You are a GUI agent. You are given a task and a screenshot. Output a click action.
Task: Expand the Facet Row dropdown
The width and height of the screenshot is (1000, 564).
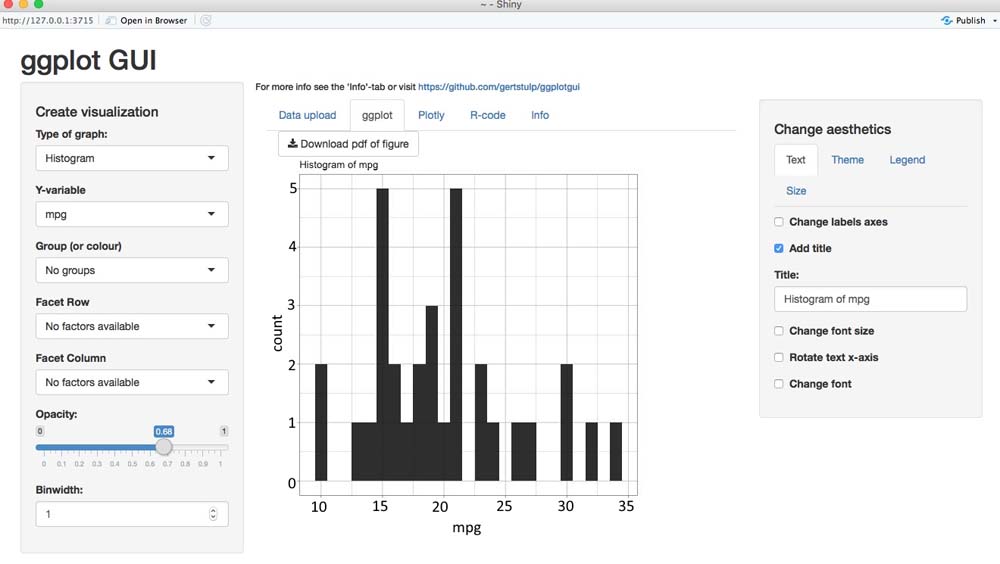pos(131,326)
